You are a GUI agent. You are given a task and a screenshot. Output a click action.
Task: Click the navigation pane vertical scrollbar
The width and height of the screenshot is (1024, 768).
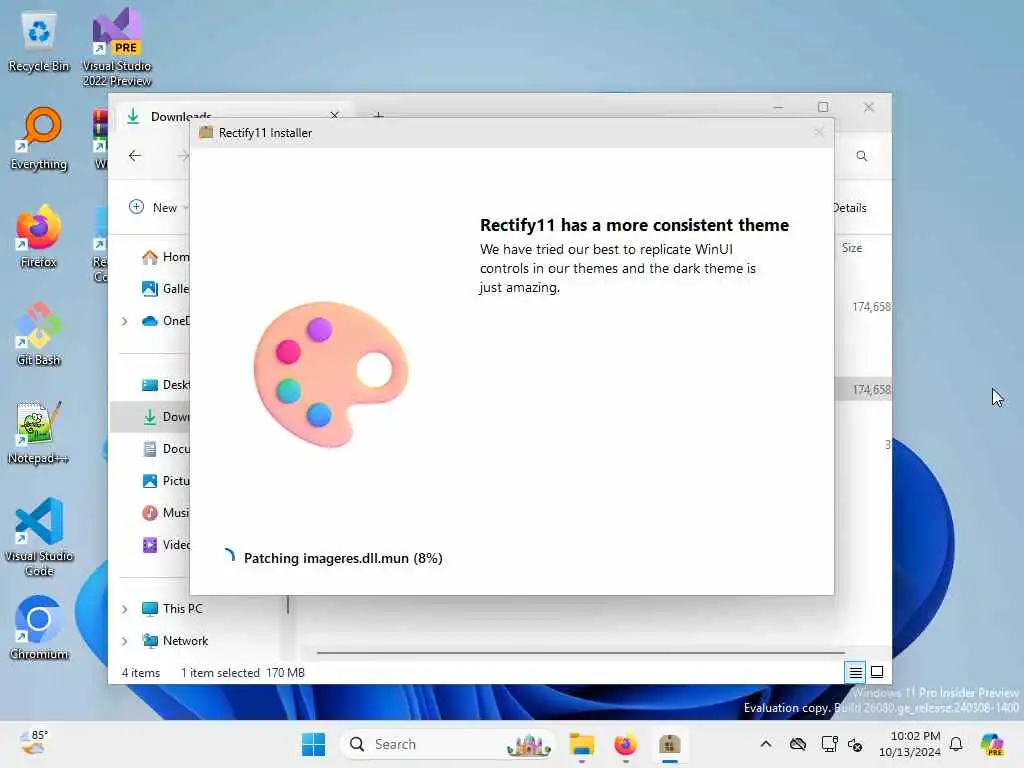click(287, 604)
